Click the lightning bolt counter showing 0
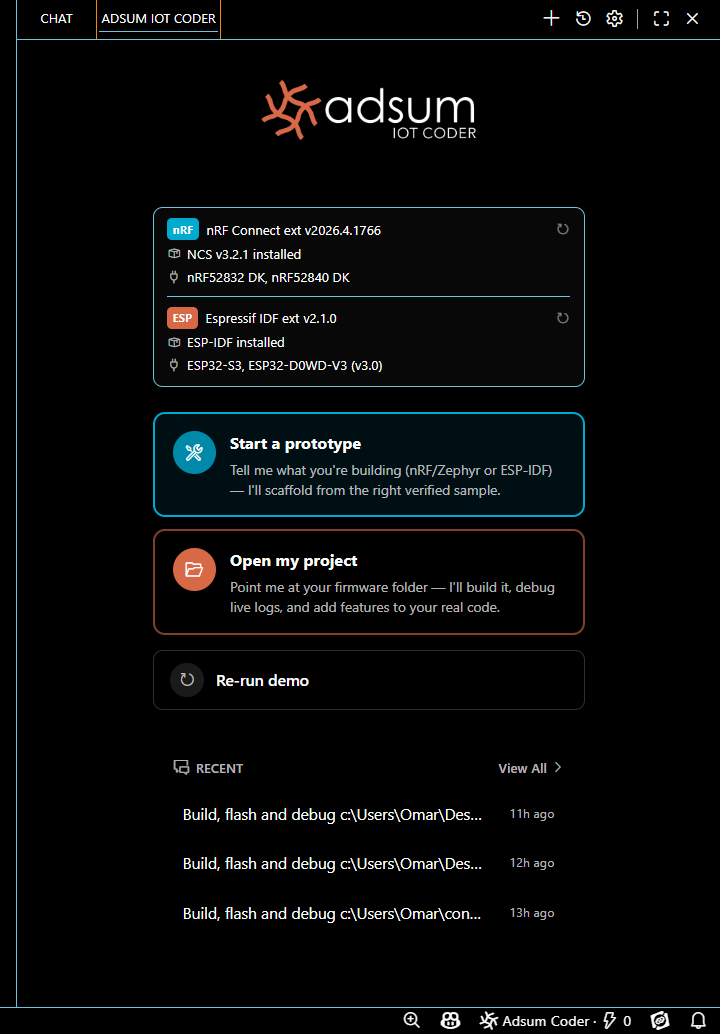The height and width of the screenshot is (1034, 720). (x=617, y=1021)
